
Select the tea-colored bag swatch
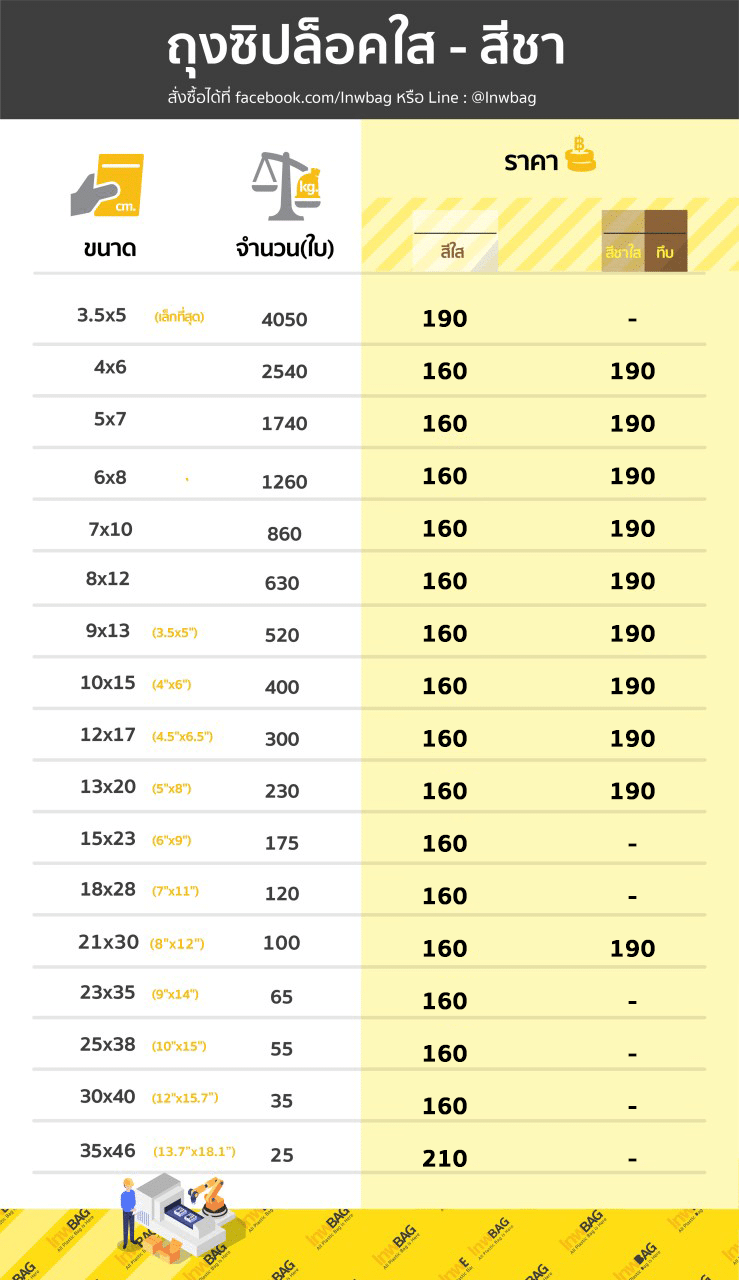click(x=623, y=241)
